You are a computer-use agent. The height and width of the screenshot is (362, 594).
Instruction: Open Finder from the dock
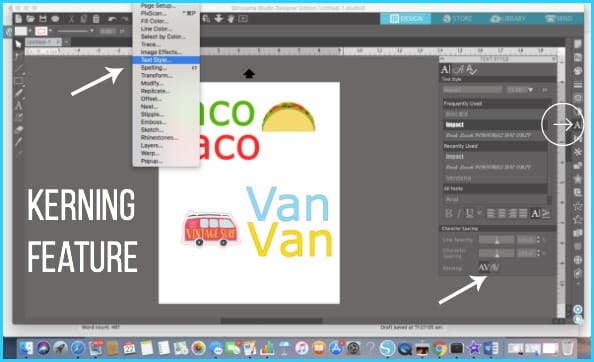pyautogui.click(x=27, y=348)
